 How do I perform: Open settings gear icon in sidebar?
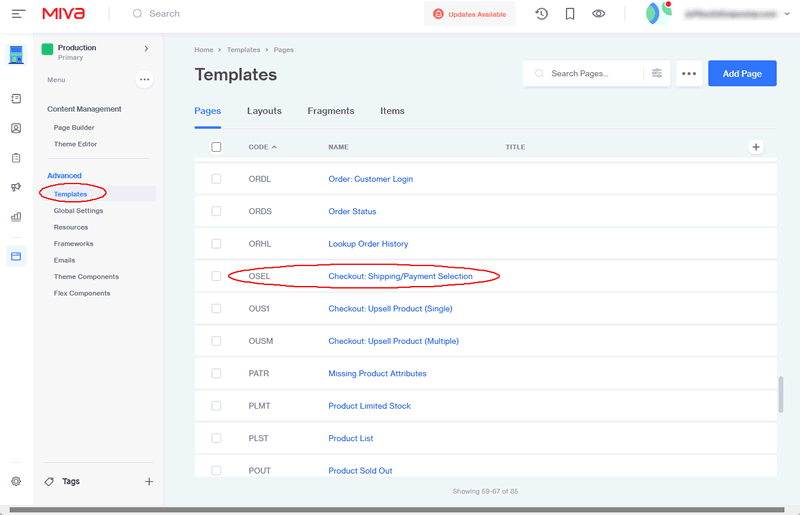coord(16,481)
